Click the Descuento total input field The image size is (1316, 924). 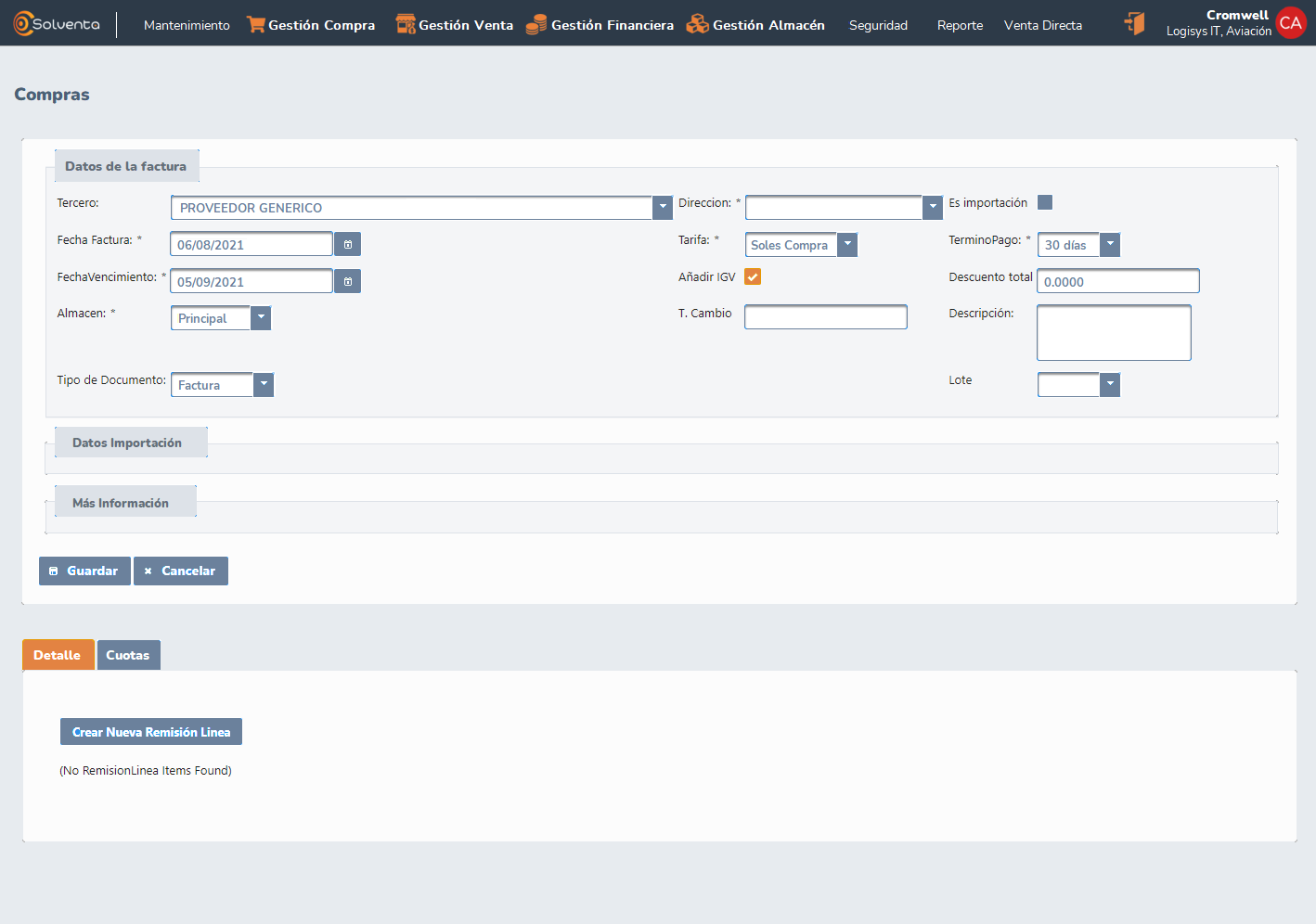click(1117, 282)
